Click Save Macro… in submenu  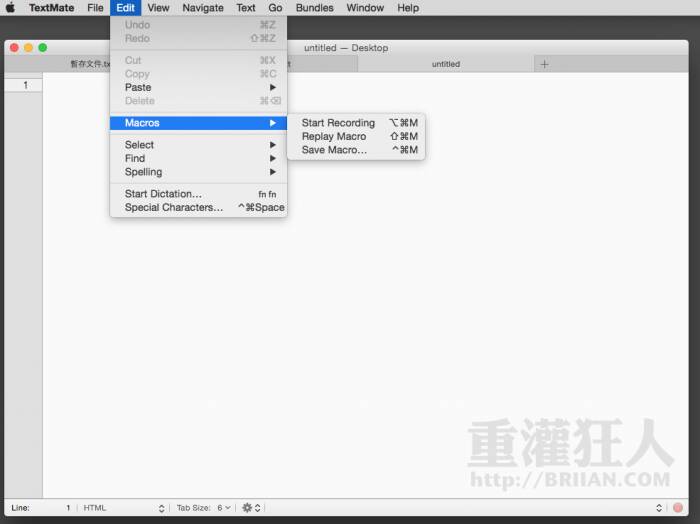(356, 150)
